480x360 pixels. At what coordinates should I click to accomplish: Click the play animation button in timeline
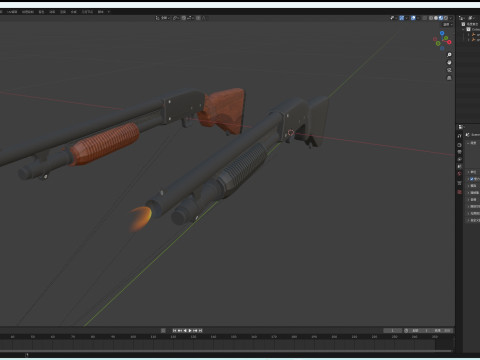pos(190,331)
